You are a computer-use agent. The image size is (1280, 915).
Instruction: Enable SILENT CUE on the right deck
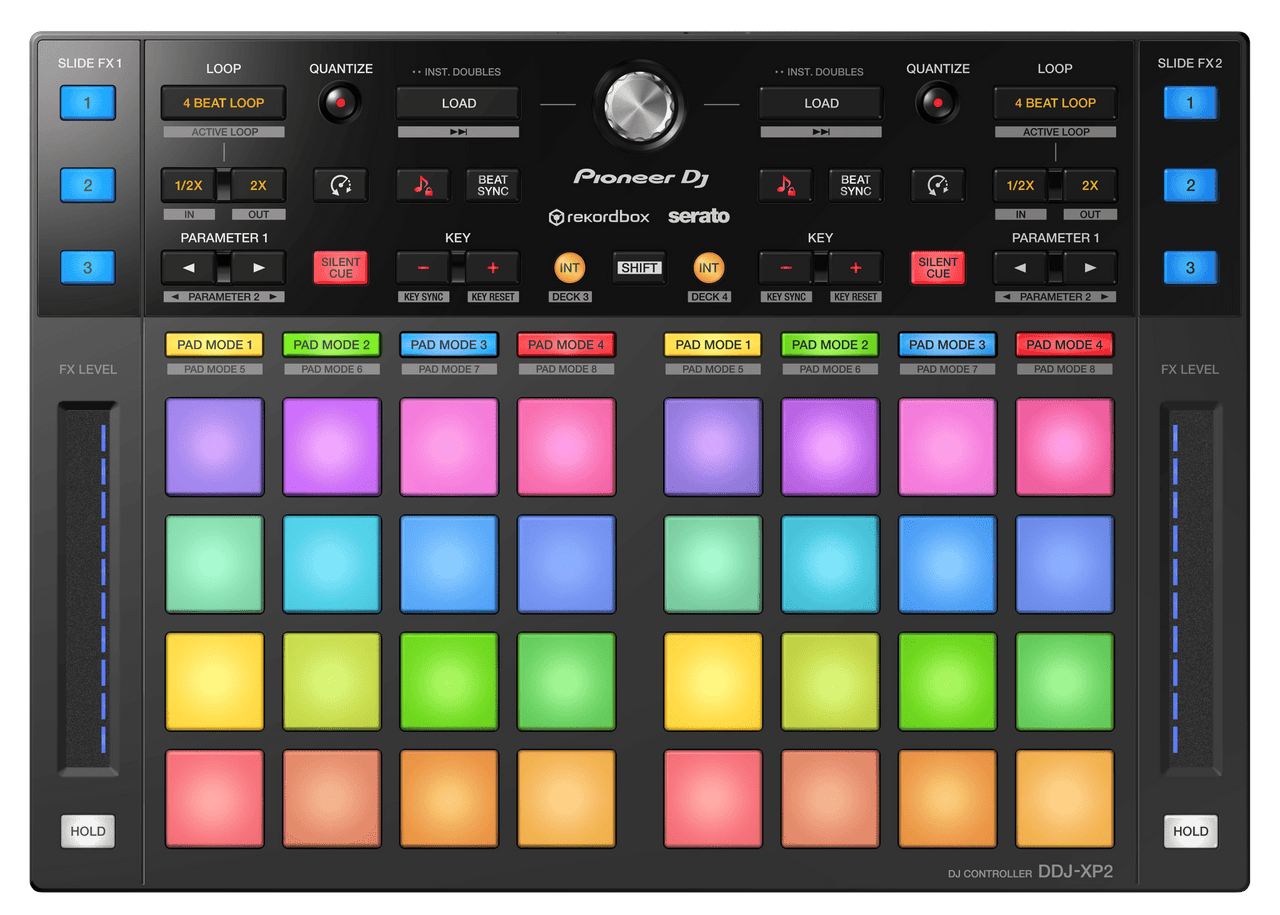pos(937,268)
